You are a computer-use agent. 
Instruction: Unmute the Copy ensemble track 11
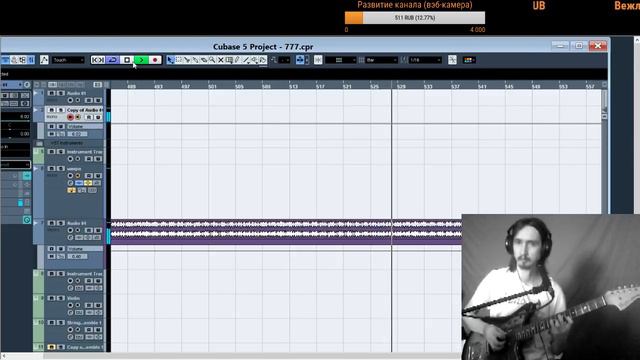pos(51,347)
